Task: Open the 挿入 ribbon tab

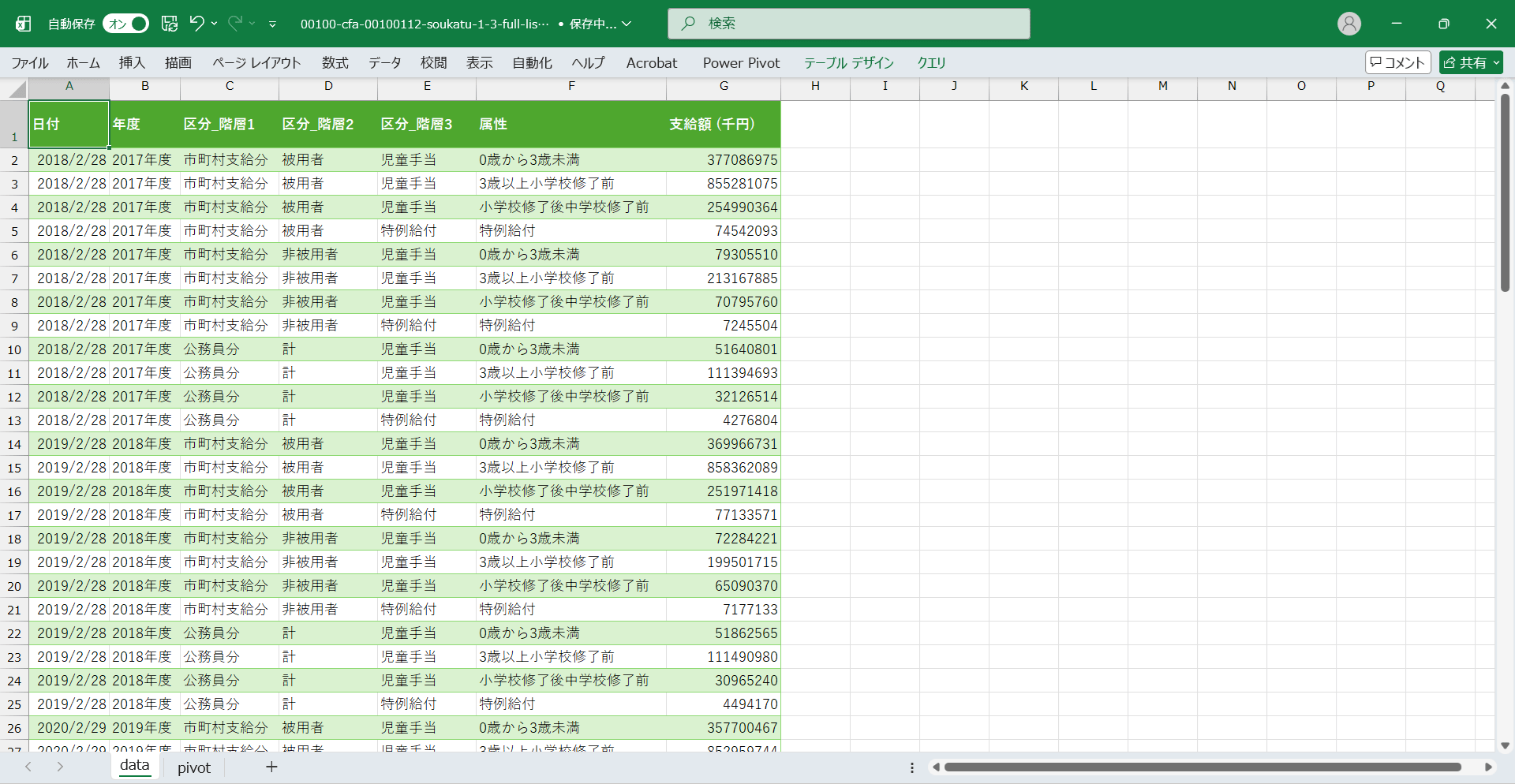Action: (x=132, y=63)
